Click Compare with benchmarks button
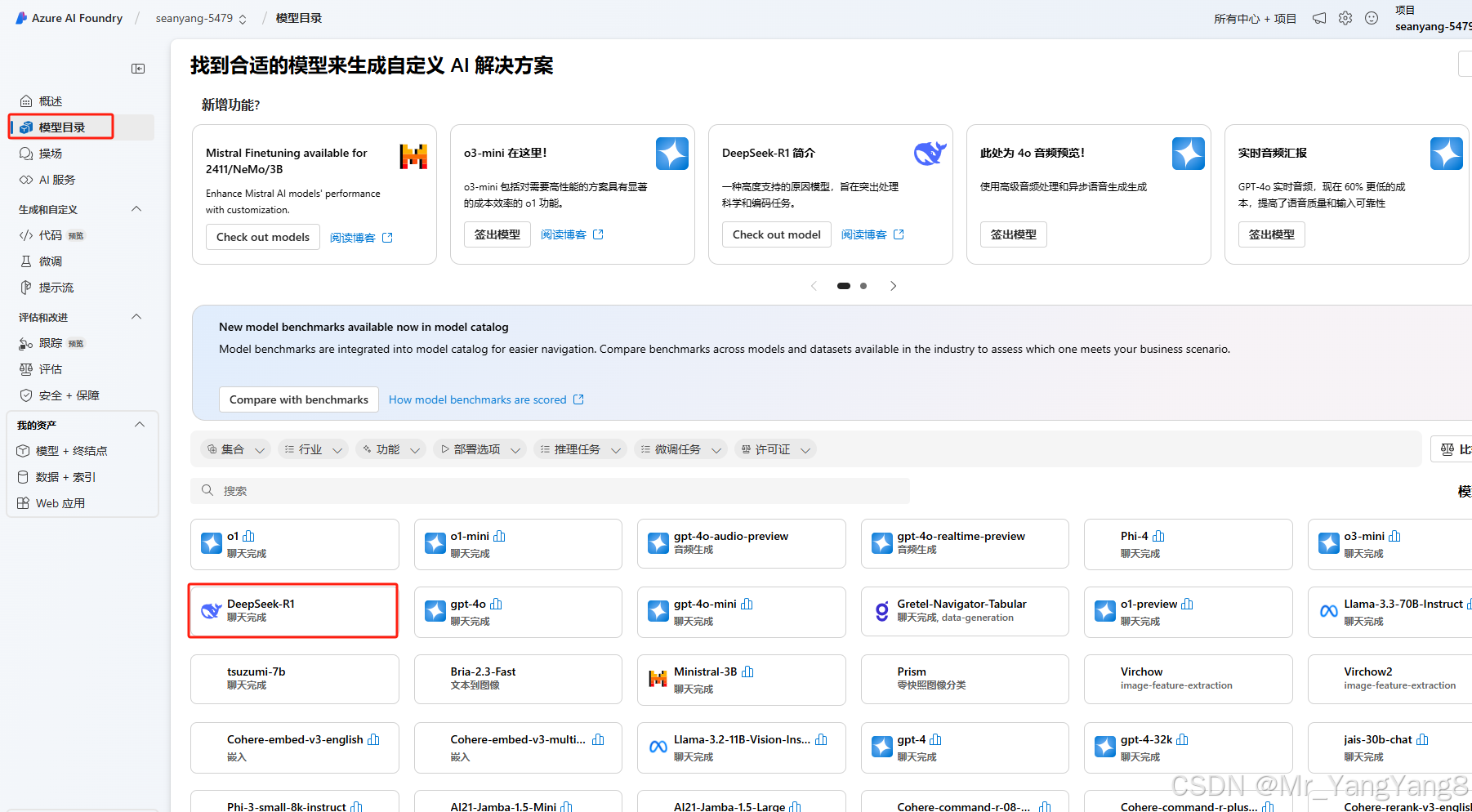The height and width of the screenshot is (812, 1472). [x=299, y=399]
